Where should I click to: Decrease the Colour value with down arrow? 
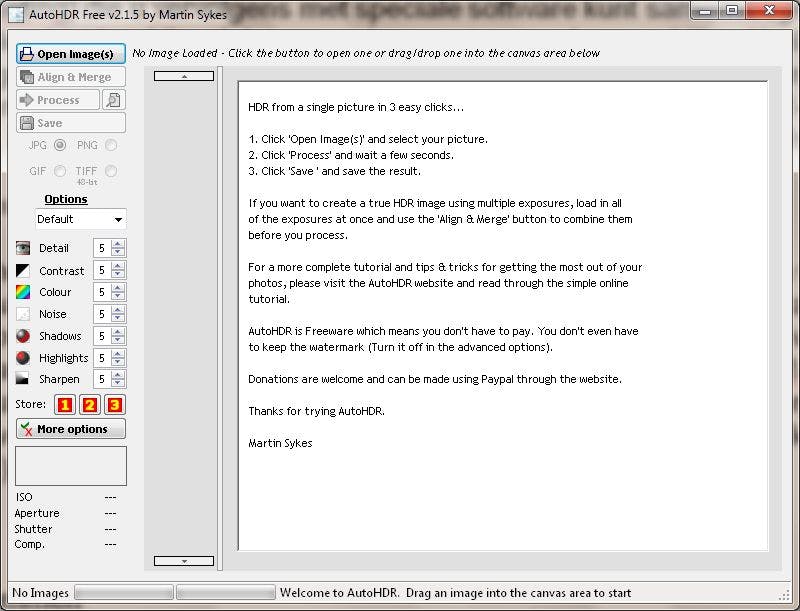[118, 296]
